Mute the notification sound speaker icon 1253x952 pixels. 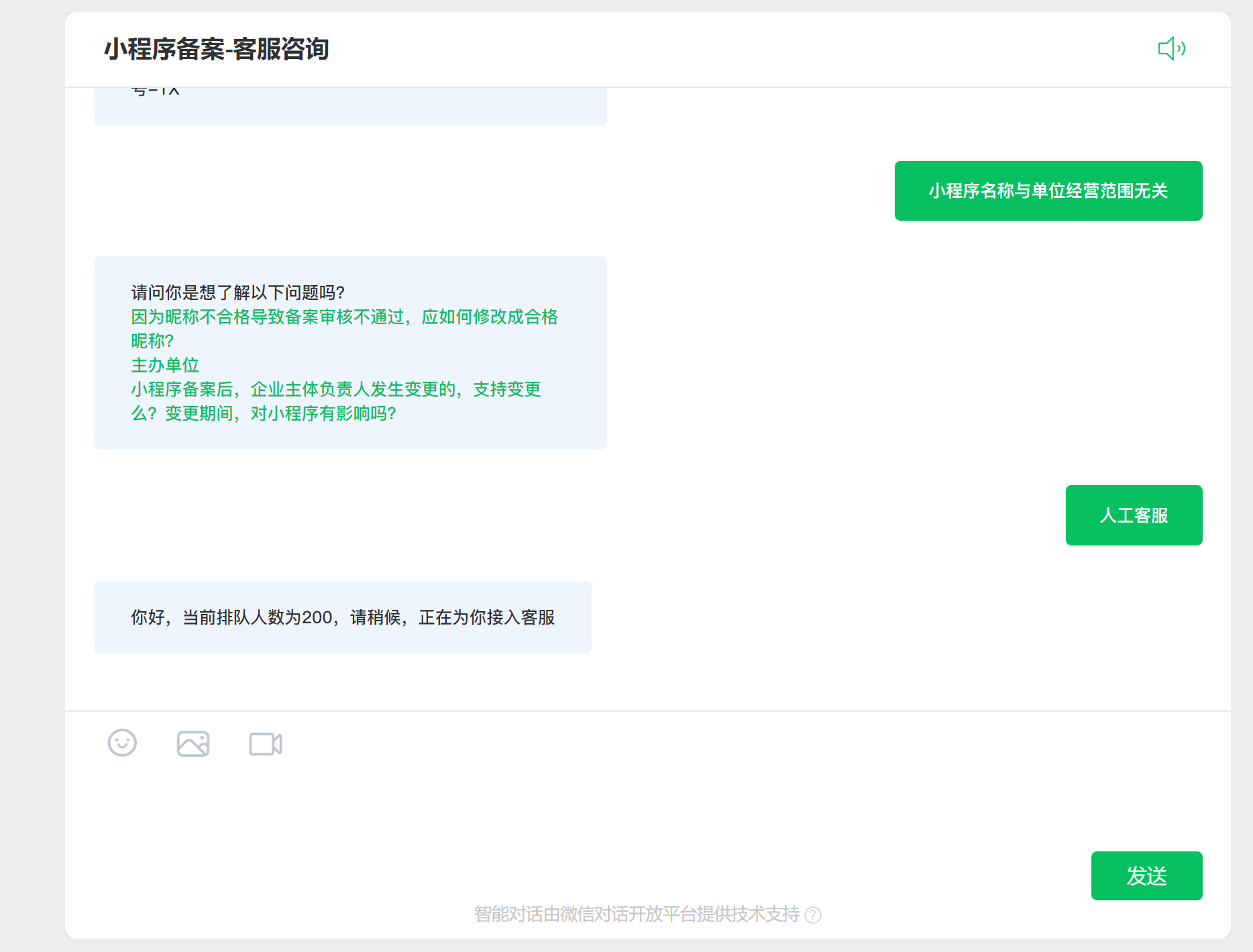[1171, 48]
